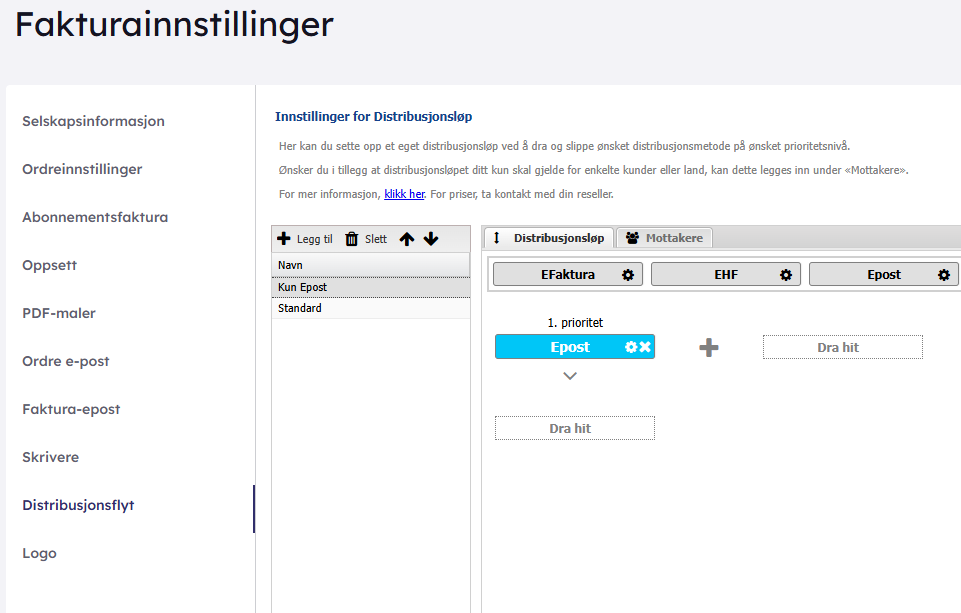This screenshot has width=961, height=613.
Task: Expand chevron below Epost priority block
Action: click(570, 376)
